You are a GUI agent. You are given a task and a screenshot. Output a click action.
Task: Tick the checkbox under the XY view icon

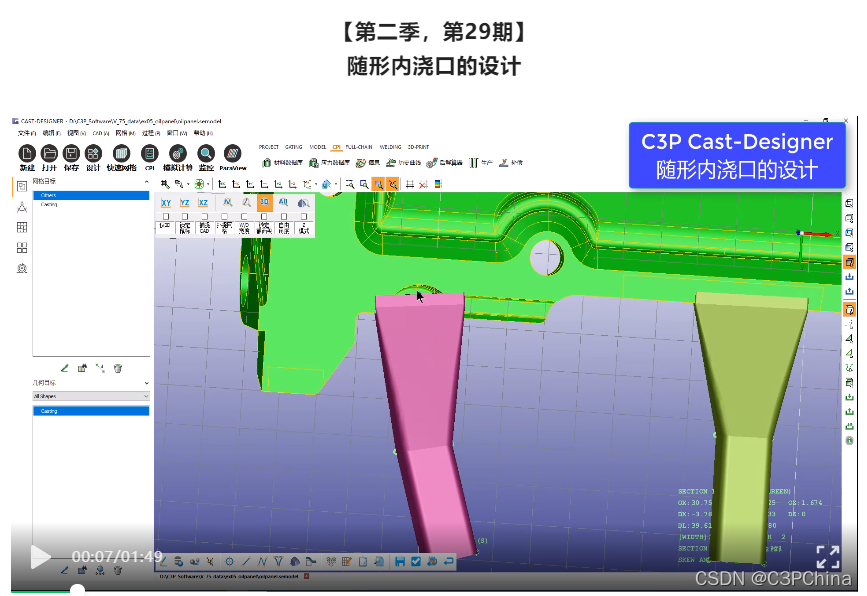click(x=166, y=216)
